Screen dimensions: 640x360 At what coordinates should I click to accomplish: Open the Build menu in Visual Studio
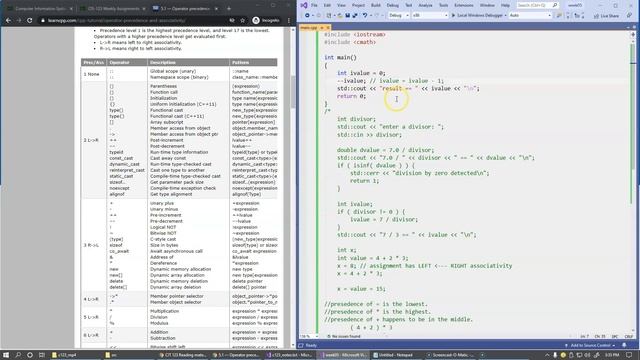[376, 5]
